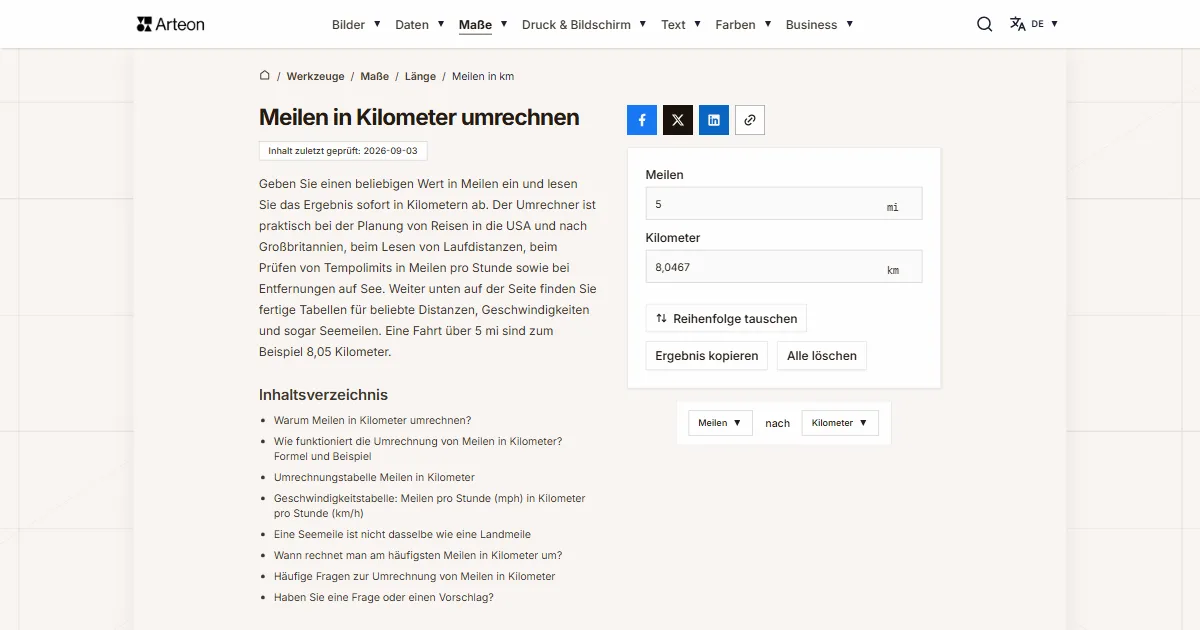Copy the page link via chain icon
The width and height of the screenshot is (1200, 630).
point(750,120)
